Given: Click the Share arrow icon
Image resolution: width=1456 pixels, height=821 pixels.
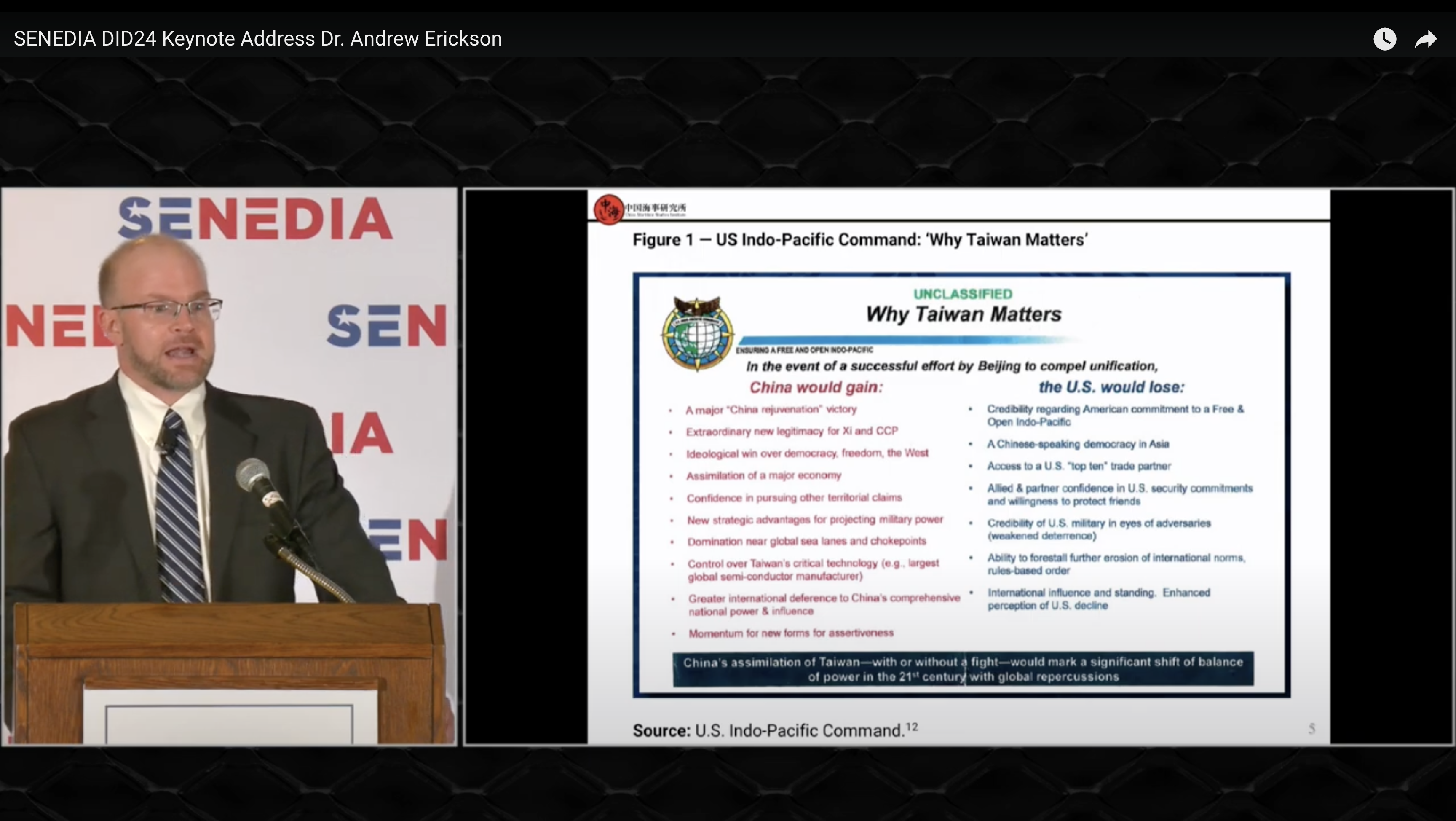Looking at the screenshot, I should pos(1426,39).
